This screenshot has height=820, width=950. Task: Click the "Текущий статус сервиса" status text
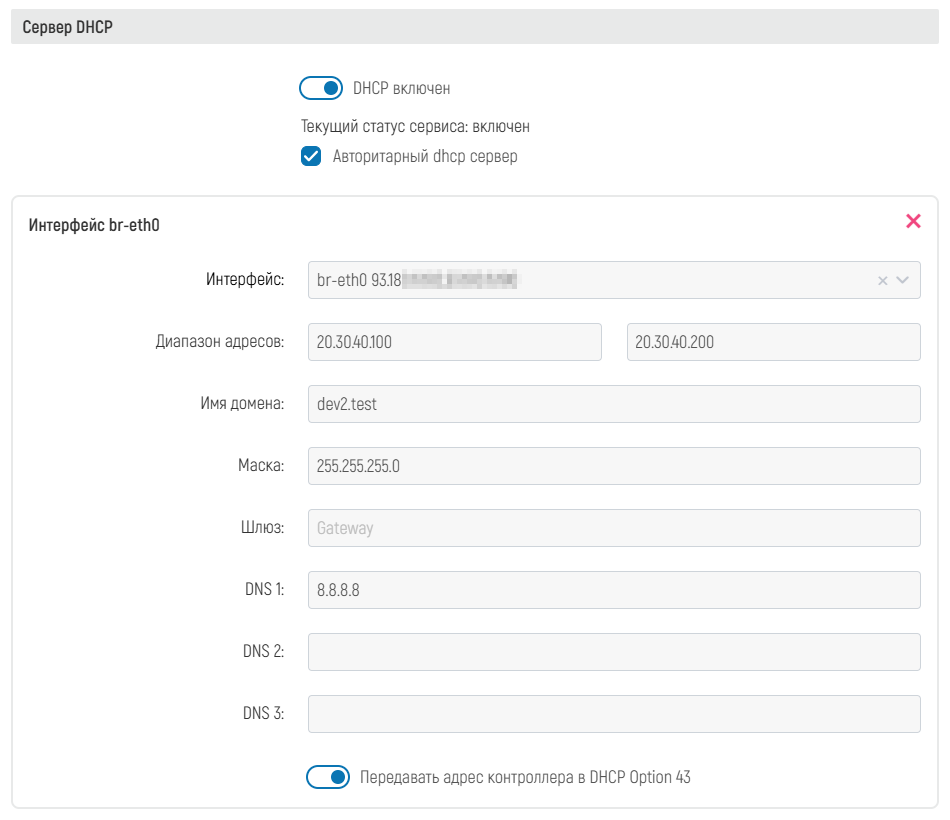415,127
